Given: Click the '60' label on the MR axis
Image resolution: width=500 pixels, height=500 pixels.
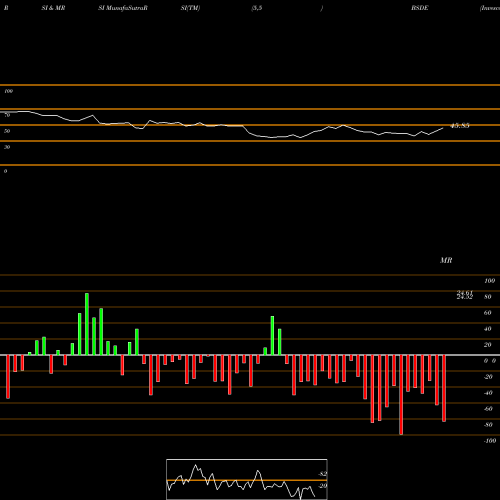Looking at the screenshot, I should click(487, 313).
